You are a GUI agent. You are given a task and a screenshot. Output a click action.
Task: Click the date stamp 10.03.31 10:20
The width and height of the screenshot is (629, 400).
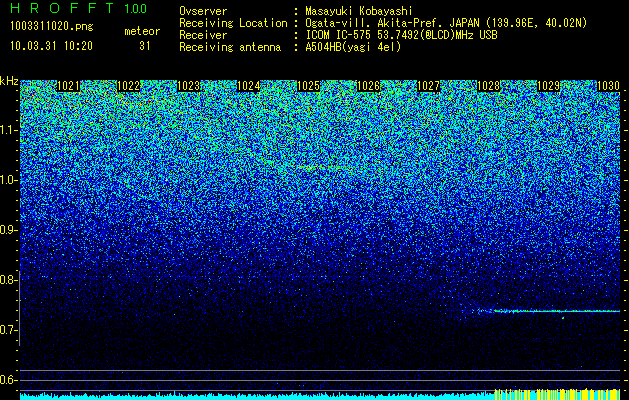(51, 46)
